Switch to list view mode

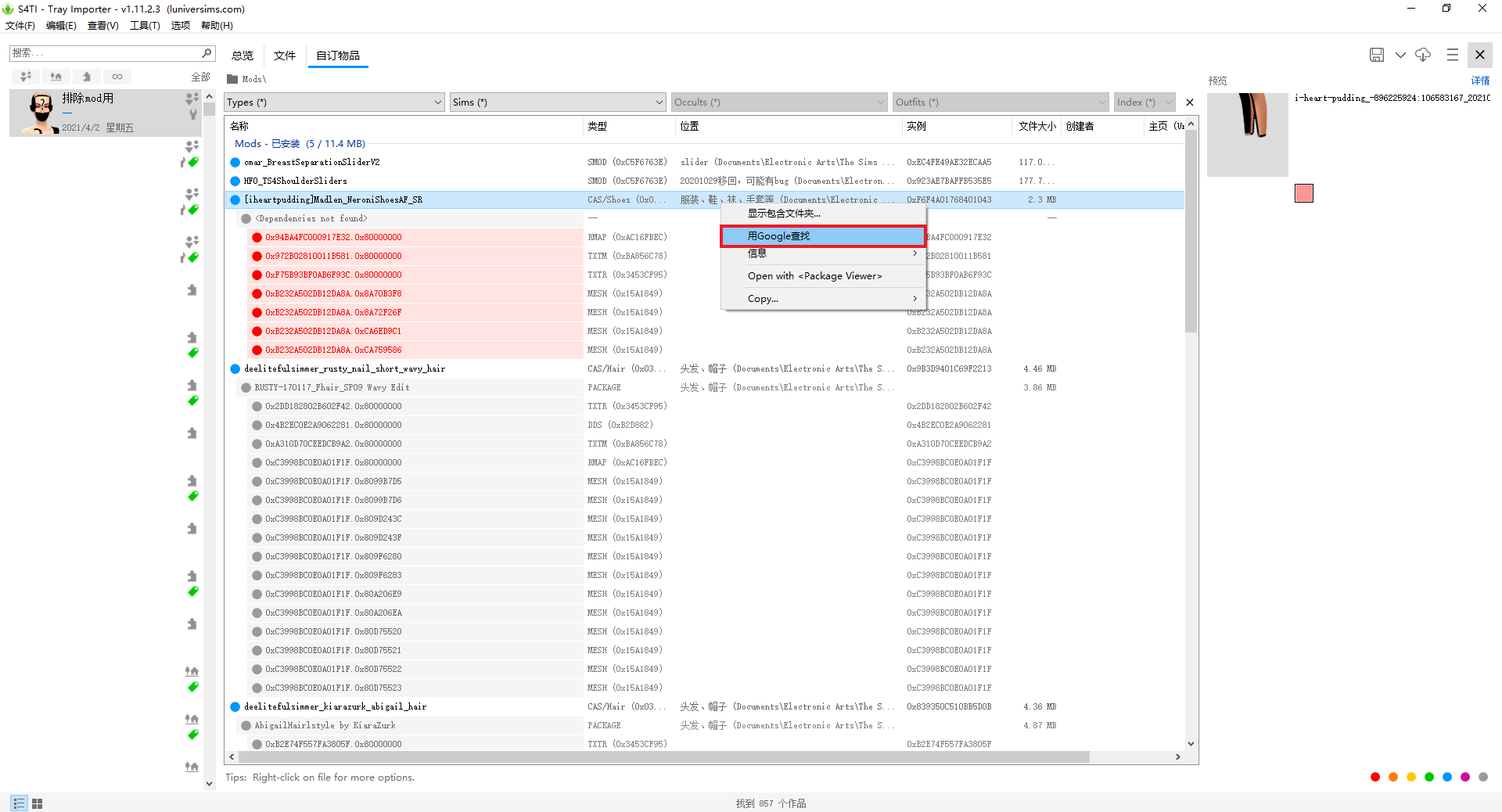coord(19,803)
